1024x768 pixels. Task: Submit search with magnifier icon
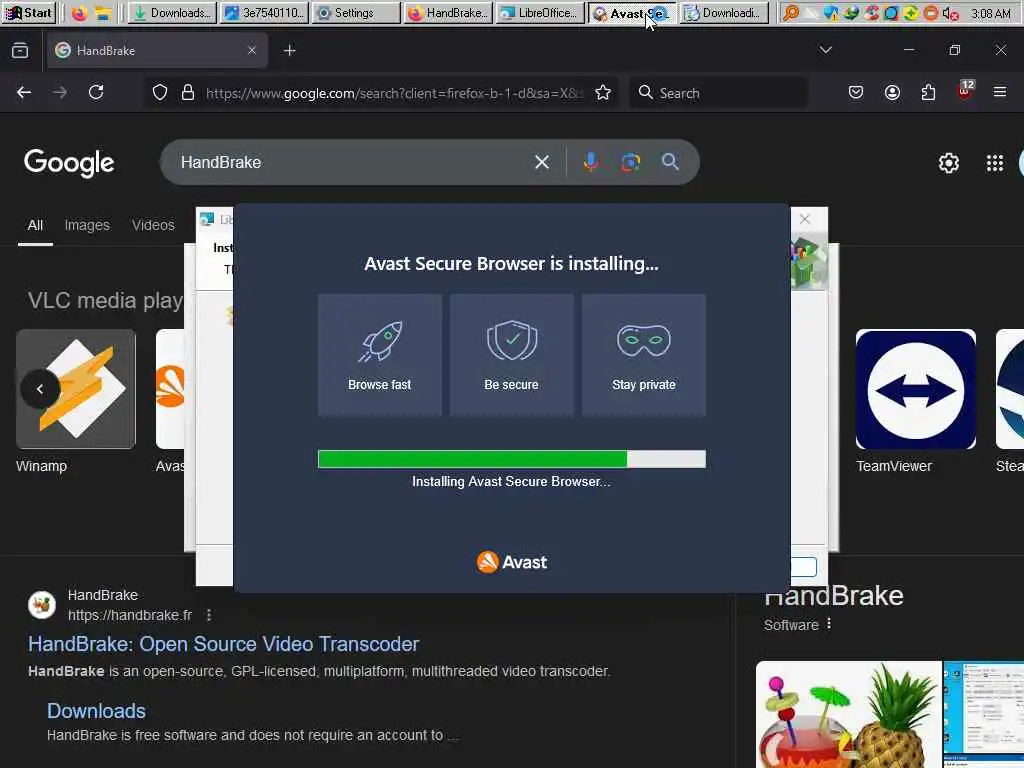(x=670, y=162)
